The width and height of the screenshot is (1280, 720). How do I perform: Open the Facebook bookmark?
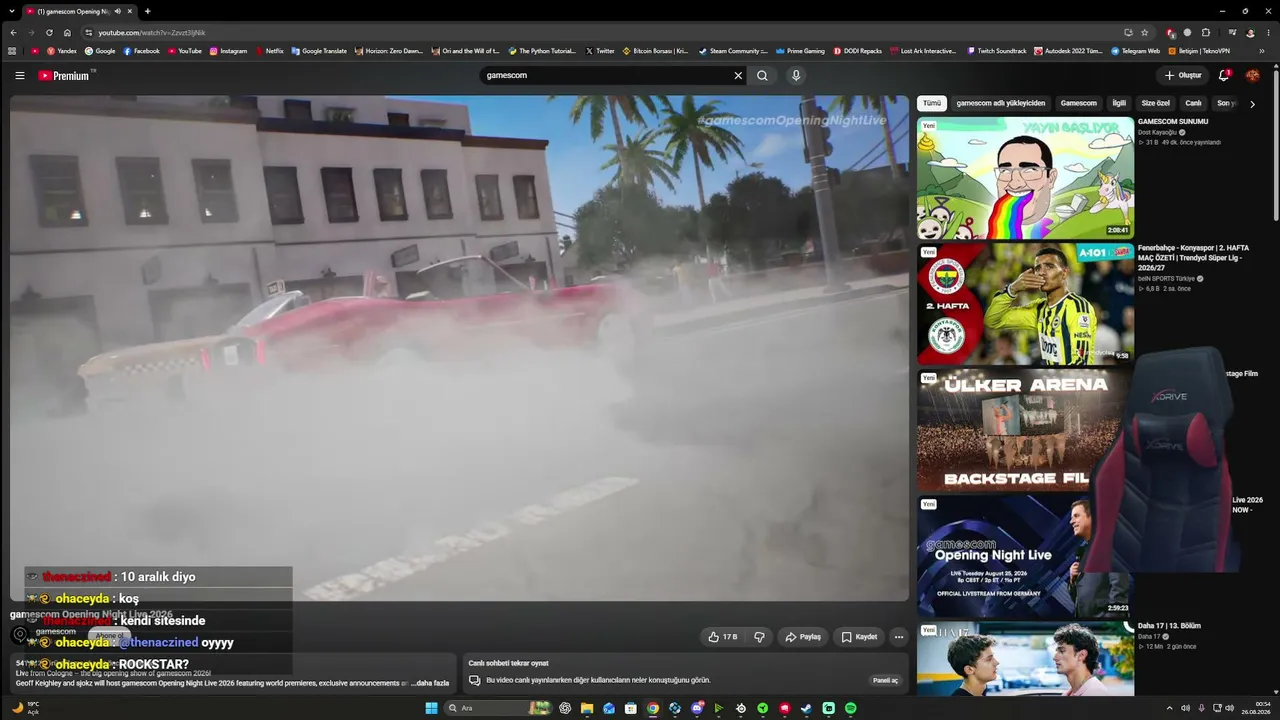(x=141, y=51)
